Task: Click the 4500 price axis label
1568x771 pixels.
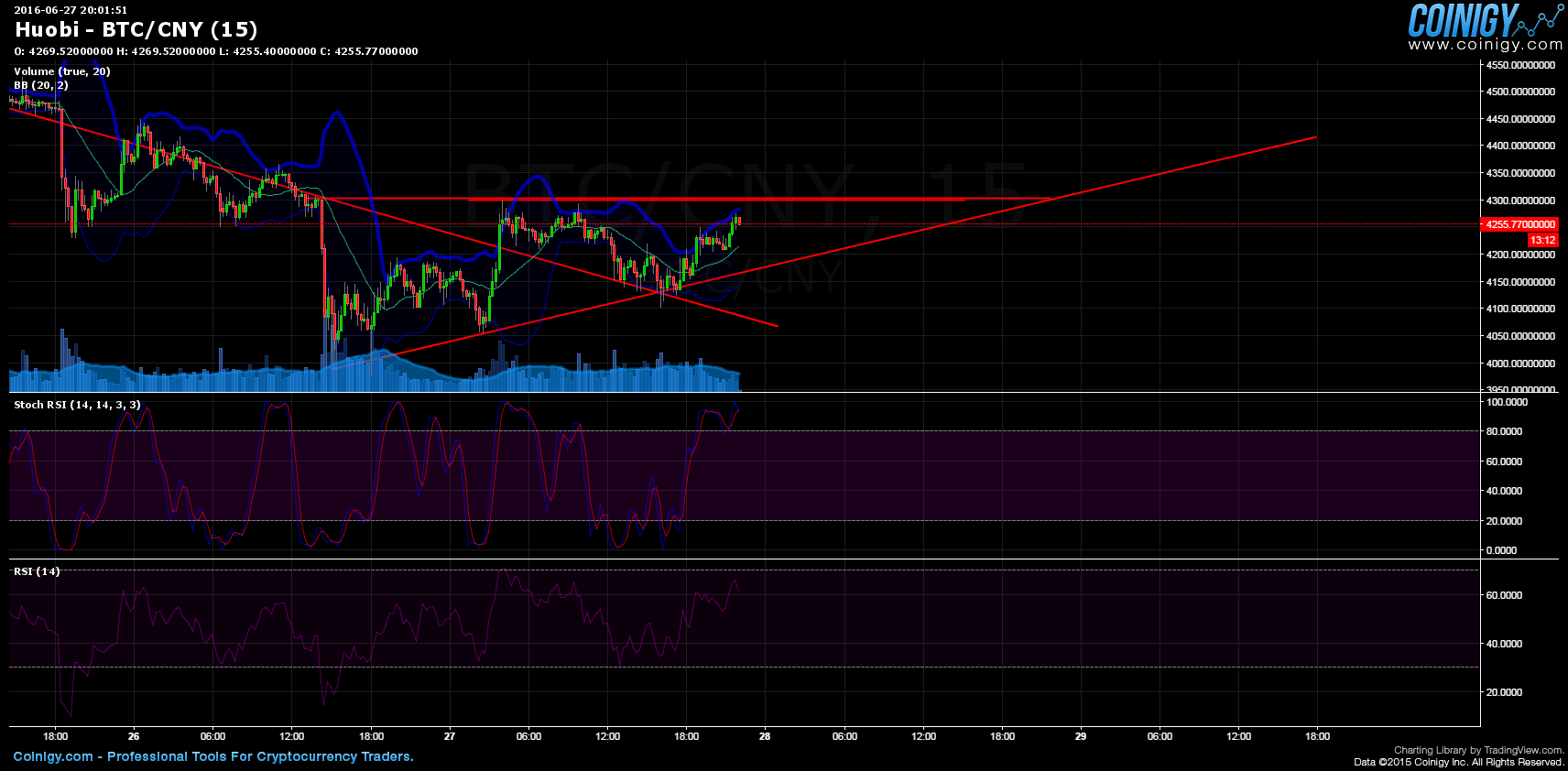Action: tap(1519, 92)
